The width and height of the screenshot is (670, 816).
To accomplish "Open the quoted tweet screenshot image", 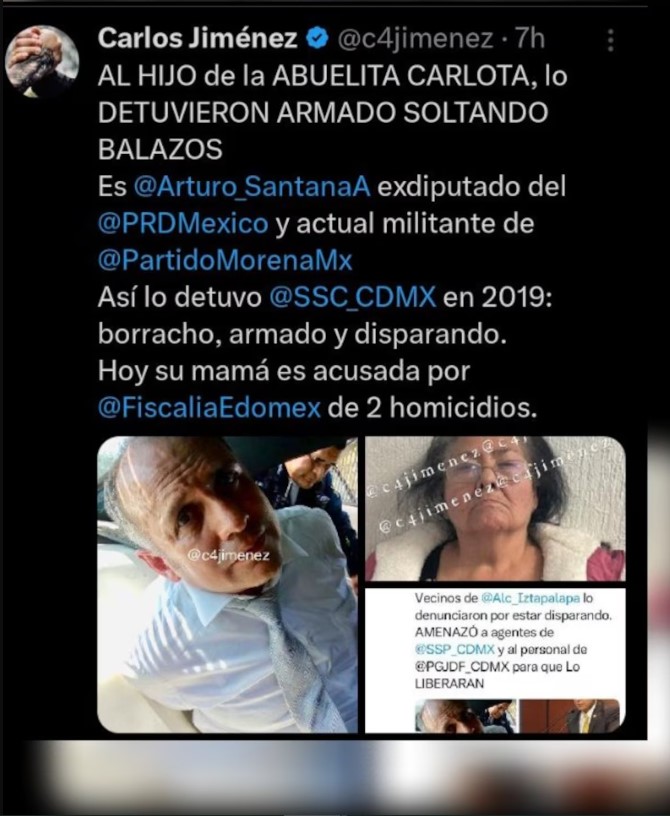I will [495, 661].
